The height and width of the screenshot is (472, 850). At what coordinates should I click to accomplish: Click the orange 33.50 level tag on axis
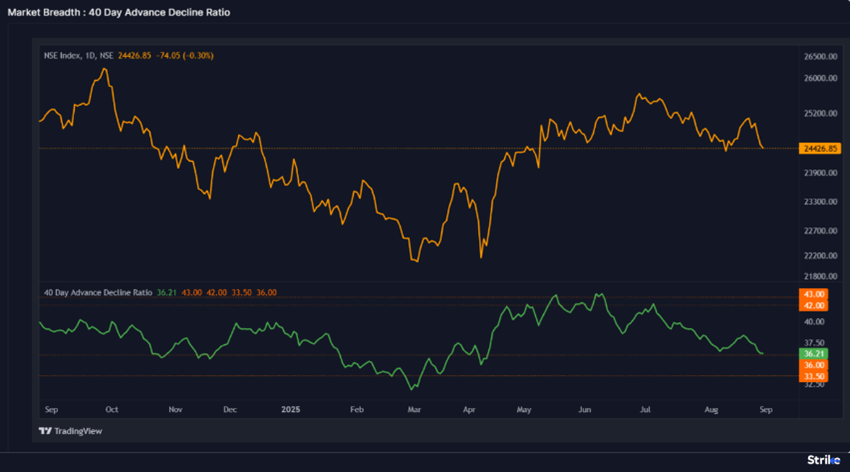pos(812,376)
